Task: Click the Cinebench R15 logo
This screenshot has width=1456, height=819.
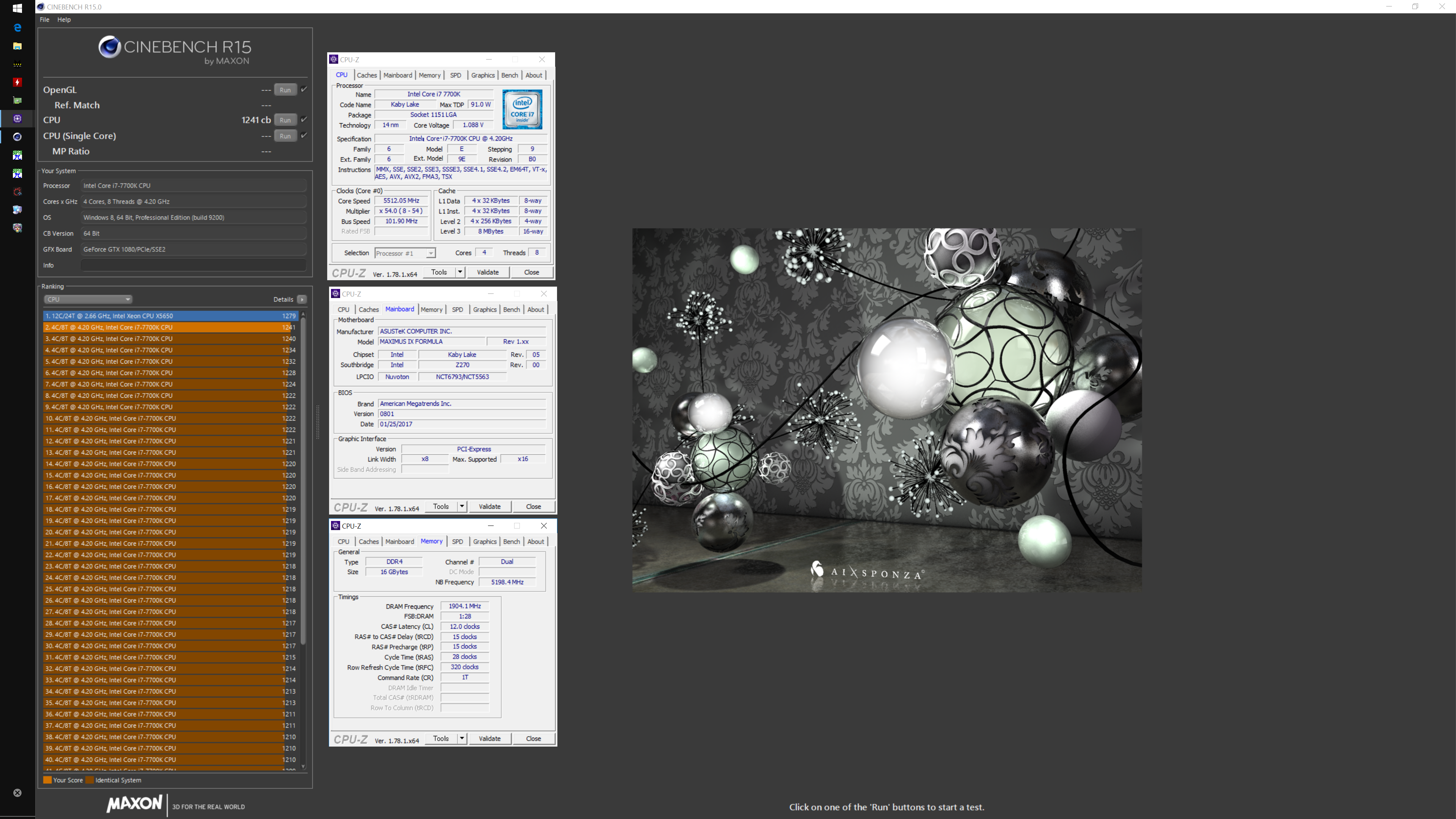Action: tap(175, 50)
